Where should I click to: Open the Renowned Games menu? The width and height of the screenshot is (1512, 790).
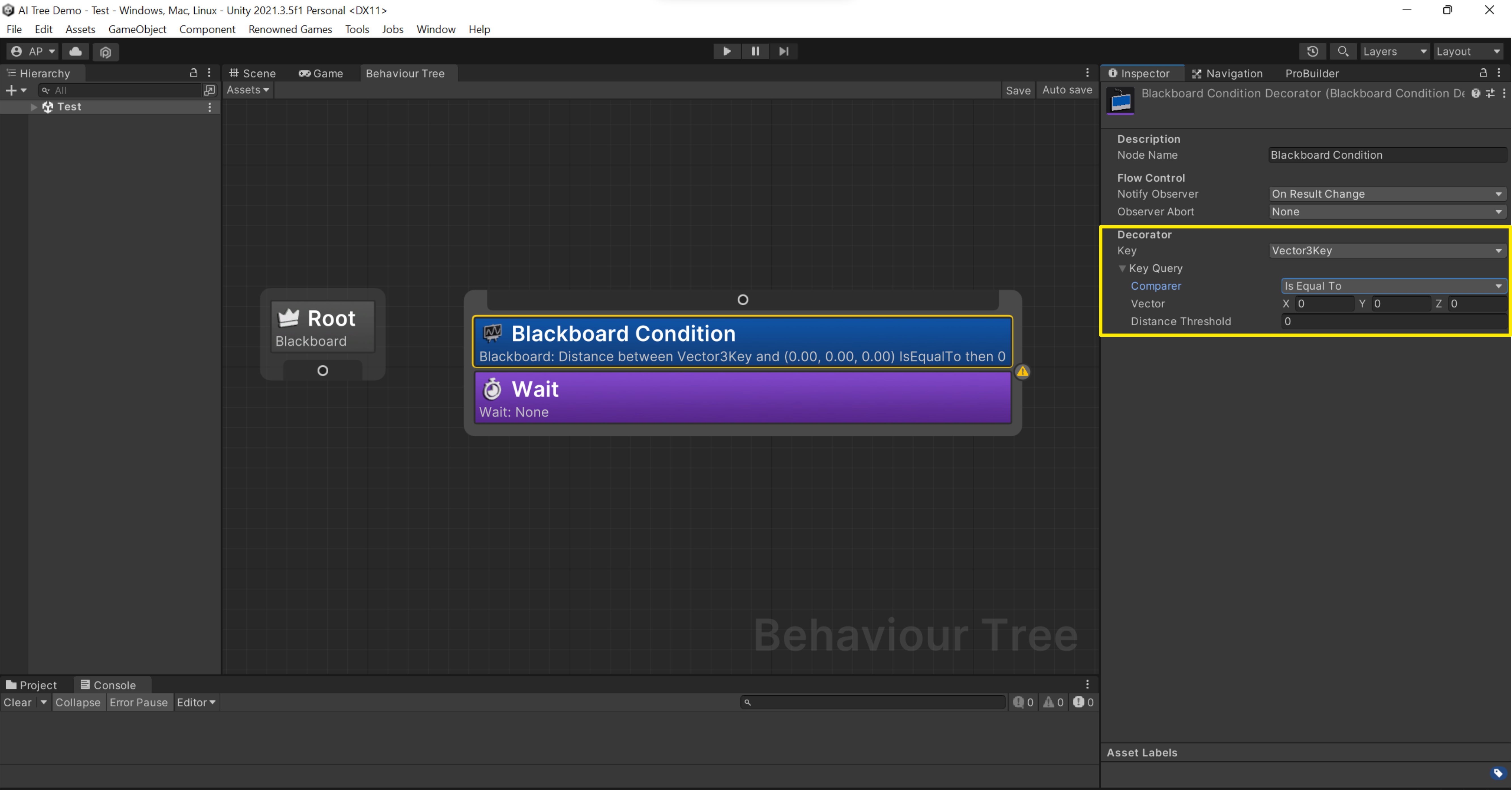coord(290,29)
